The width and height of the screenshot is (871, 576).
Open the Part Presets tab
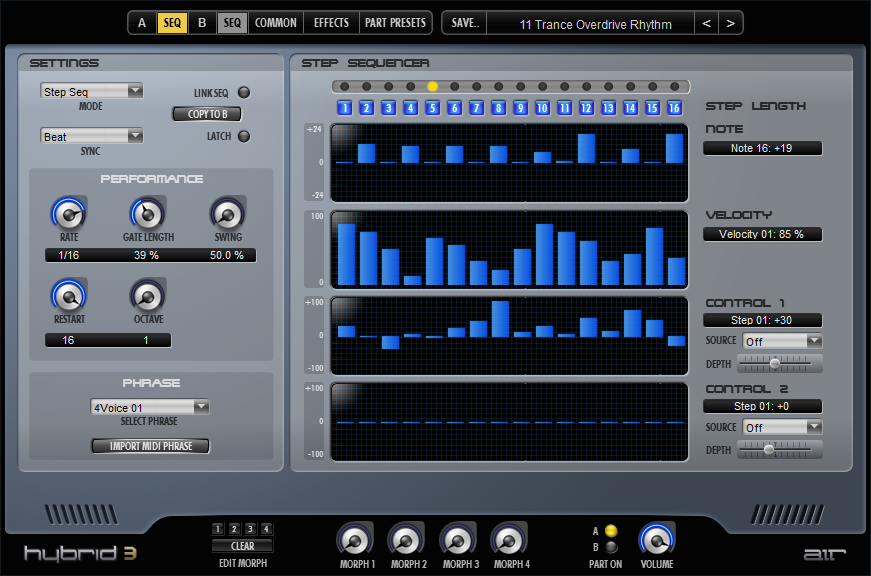pyautogui.click(x=395, y=23)
